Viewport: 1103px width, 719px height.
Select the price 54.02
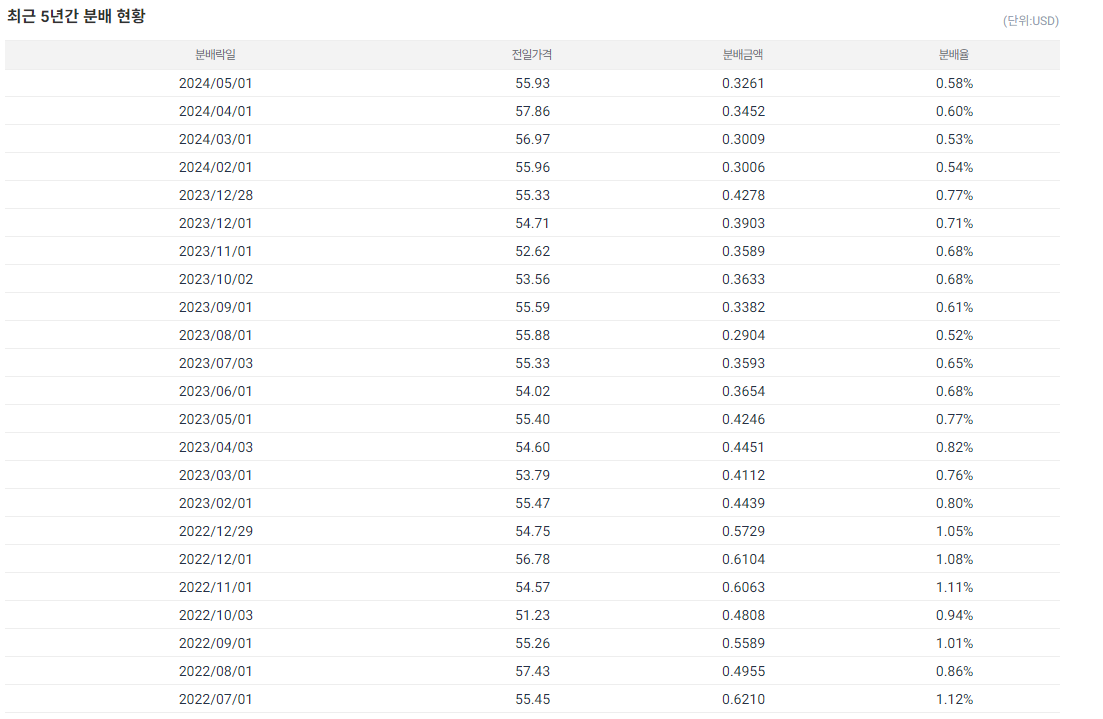click(533, 391)
